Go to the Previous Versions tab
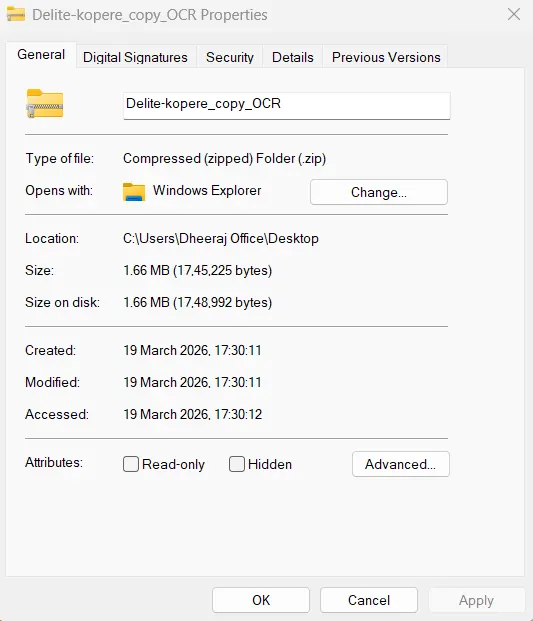 click(386, 57)
